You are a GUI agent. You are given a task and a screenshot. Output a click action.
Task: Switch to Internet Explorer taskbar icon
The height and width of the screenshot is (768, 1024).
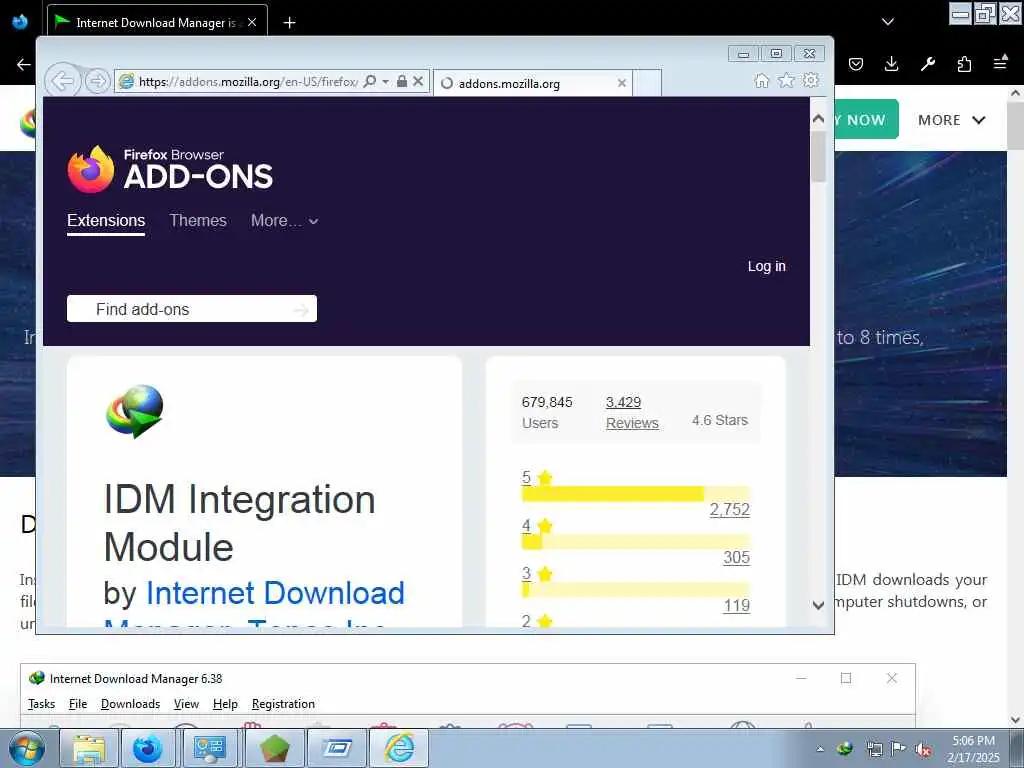[399, 748]
